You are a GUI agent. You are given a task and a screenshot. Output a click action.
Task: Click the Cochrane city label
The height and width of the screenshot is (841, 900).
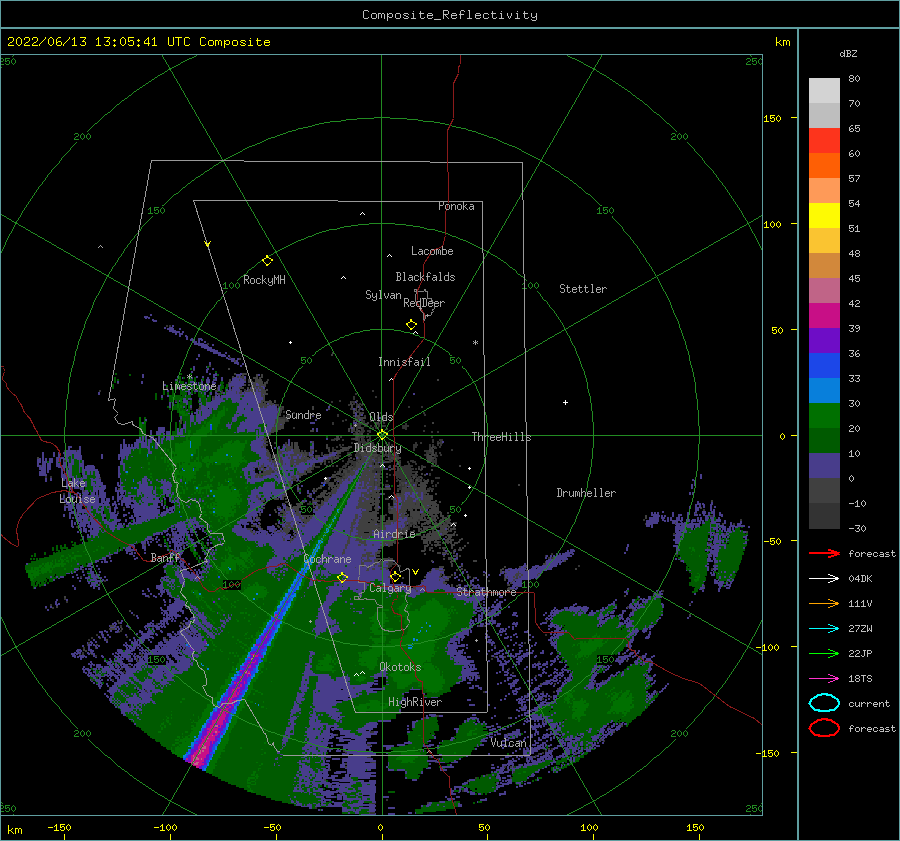click(327, 559)
